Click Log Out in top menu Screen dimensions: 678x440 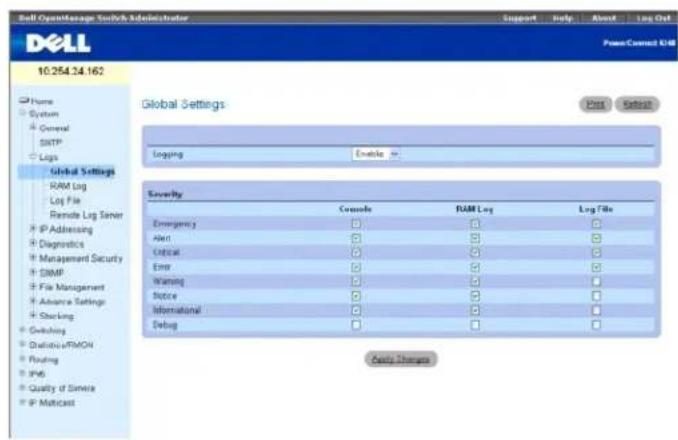653,18
